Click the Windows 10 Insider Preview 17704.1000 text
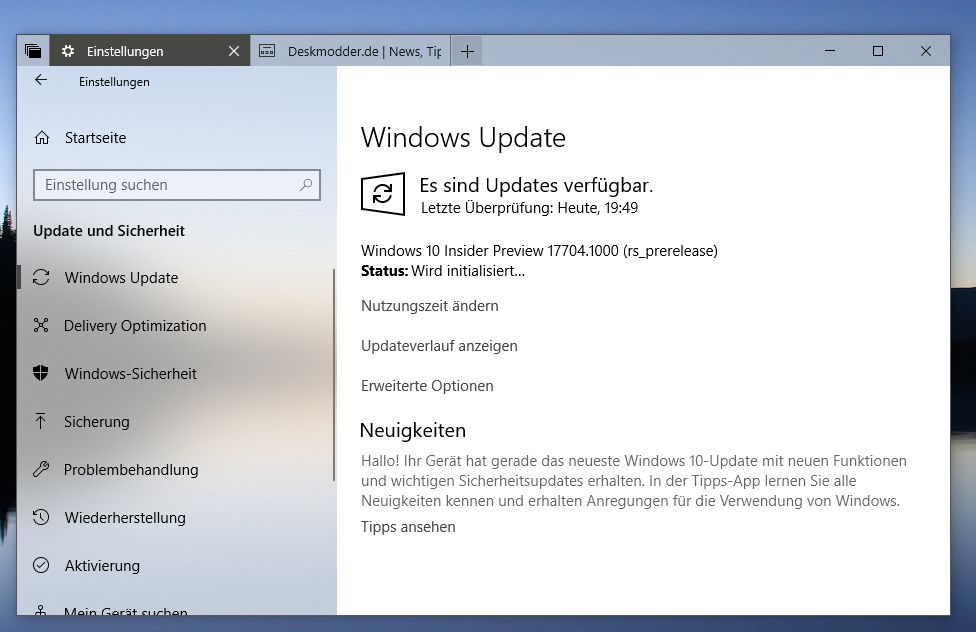The width and height of the screenshot is (976, 632). click(539, 250)
